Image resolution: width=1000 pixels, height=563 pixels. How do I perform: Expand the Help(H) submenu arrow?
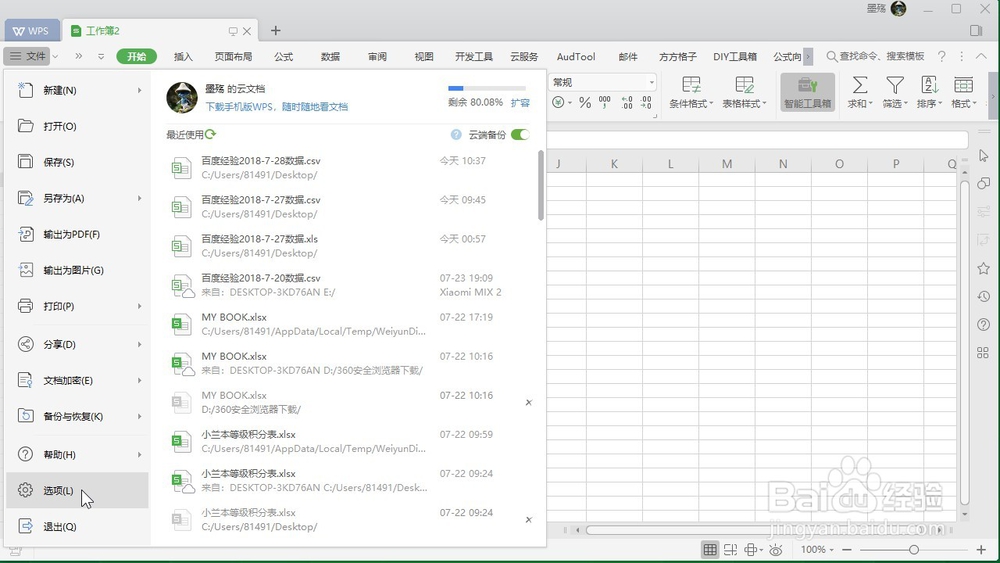point(139,455)
